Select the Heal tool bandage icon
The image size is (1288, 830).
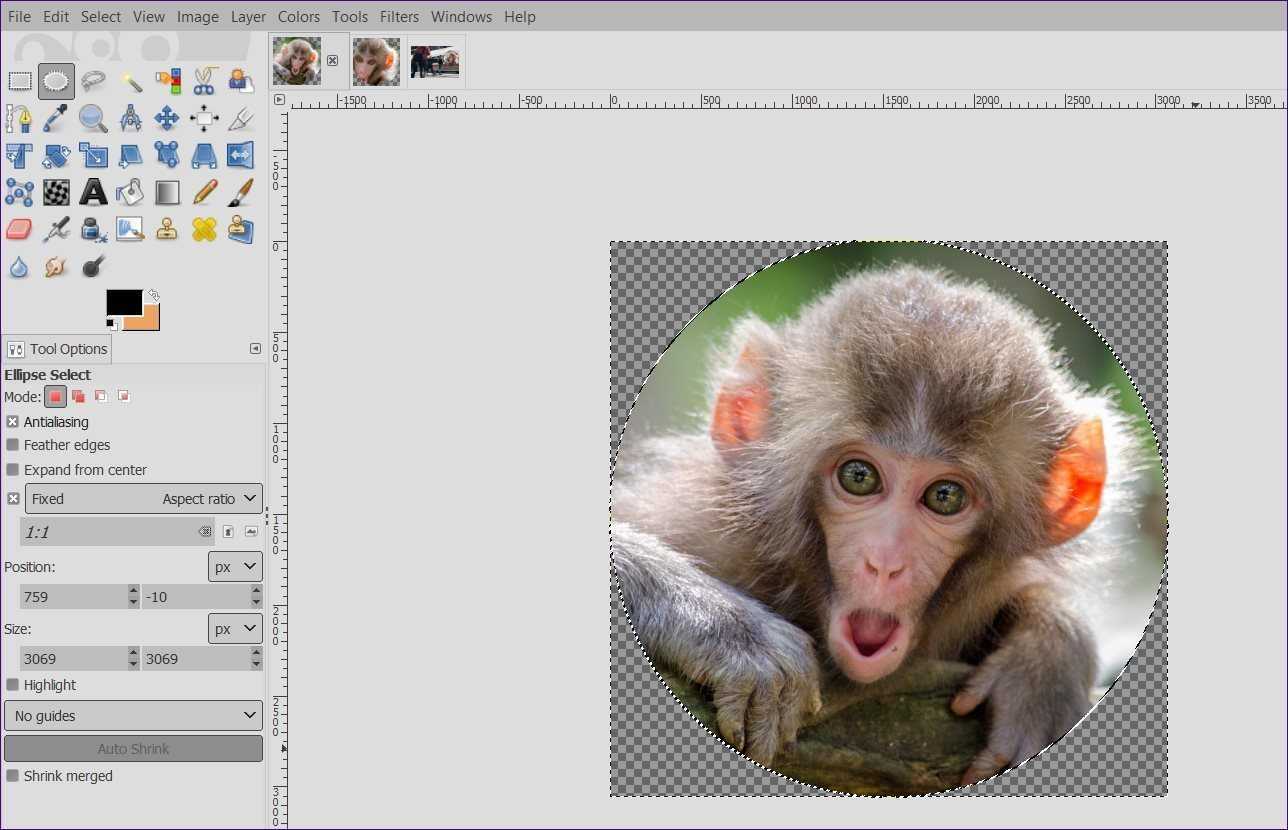point(204,229)
